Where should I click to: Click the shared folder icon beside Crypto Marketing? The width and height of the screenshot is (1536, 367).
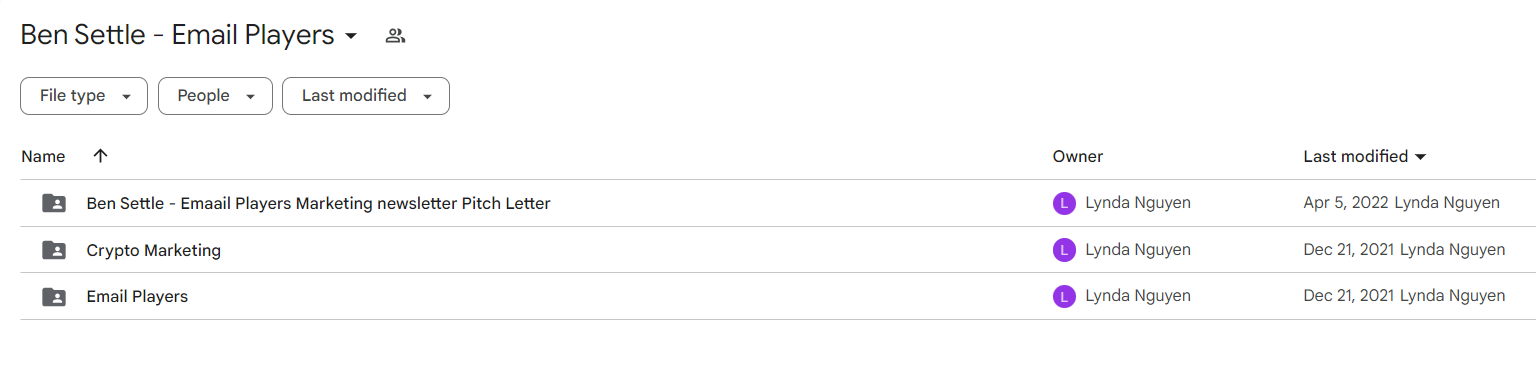tap(54, 250)
